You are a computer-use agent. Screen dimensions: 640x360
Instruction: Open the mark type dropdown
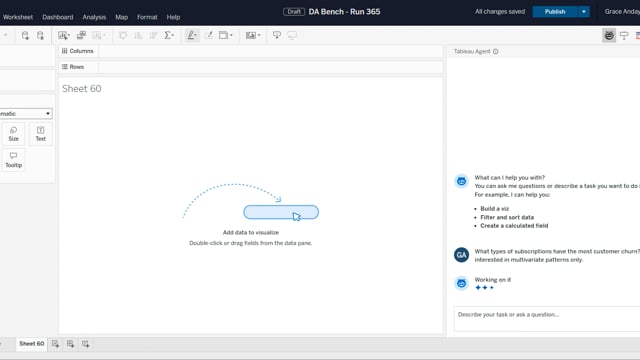pos(26,113)
